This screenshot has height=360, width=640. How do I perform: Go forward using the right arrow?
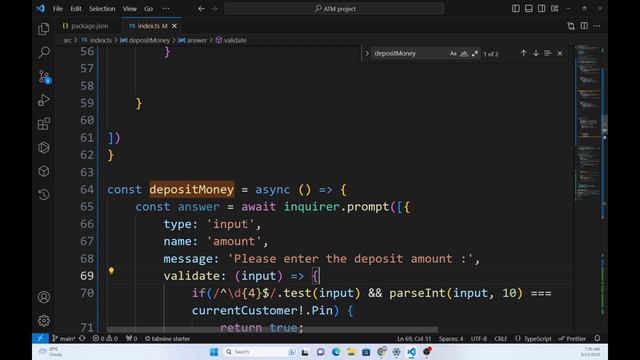pyautogui.click(x=215, y=9)
